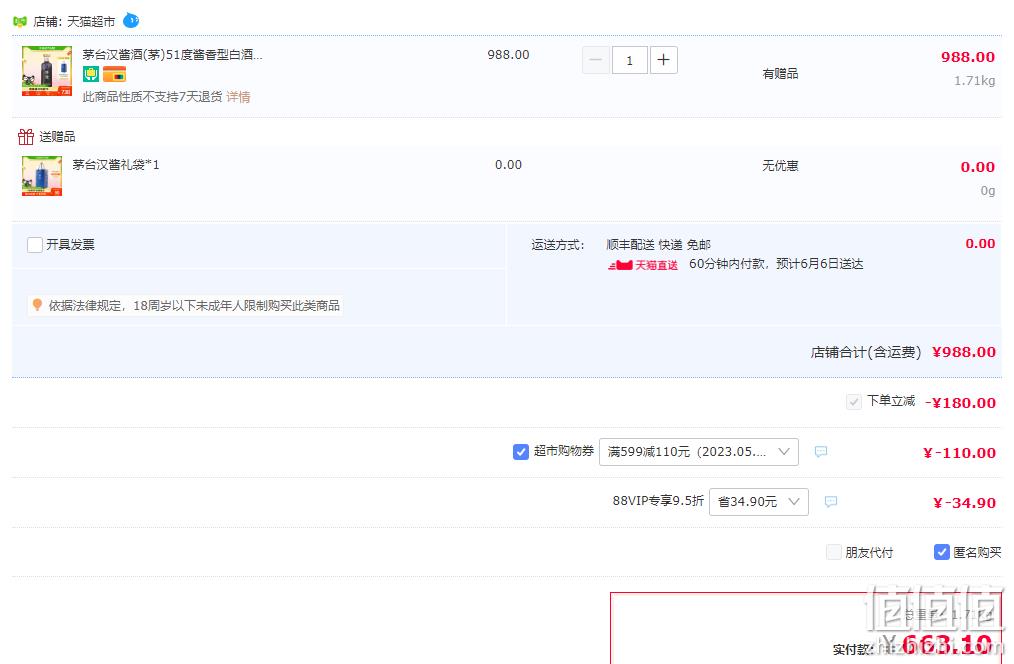The image size is (1014, 664).
Task: Click the Tmall cat store icon
Action: pos(19,21)
